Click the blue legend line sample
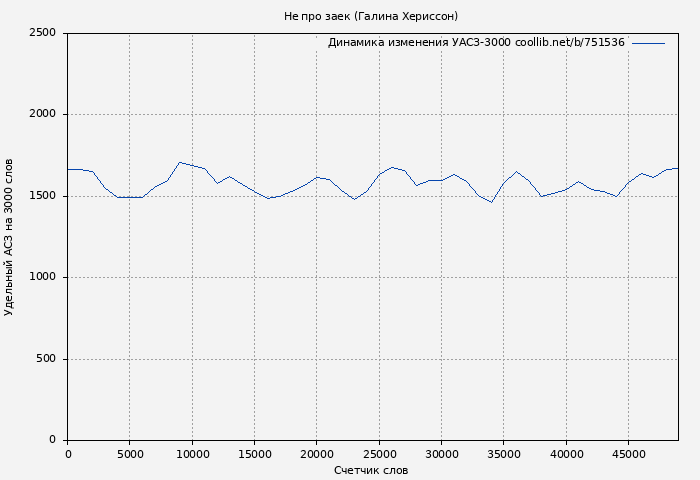The image size is (700, 480). point(648,43)
